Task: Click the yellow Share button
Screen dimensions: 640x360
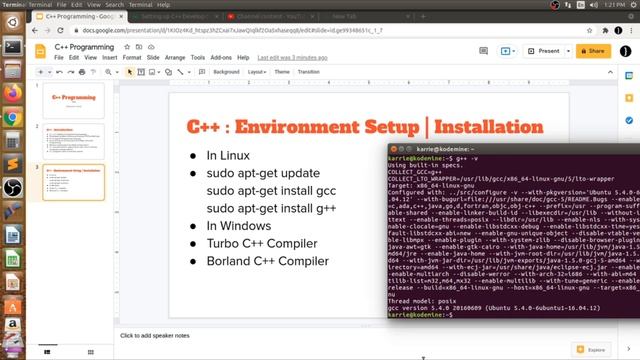Action: tap(593, 51)
